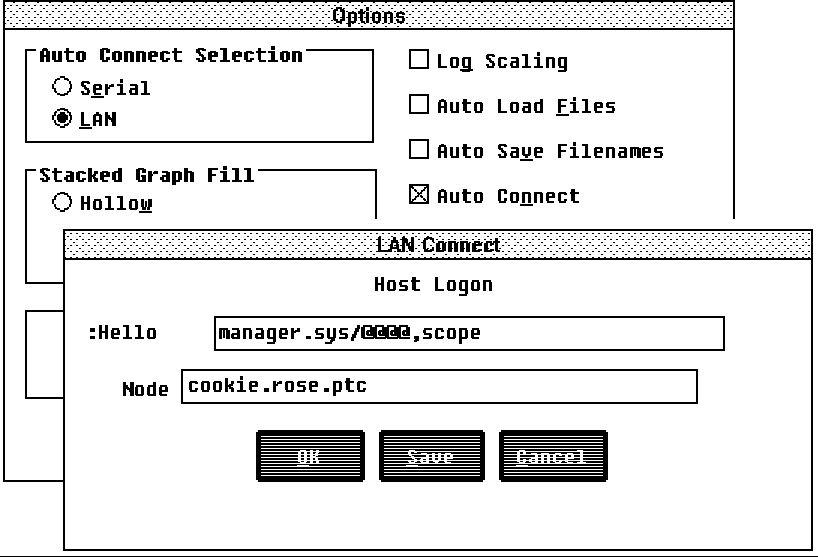Click the Stacked Graph Fill group title
Image resolution: width=818 pixels, height=557 pixels.
[x=146, y=175]
